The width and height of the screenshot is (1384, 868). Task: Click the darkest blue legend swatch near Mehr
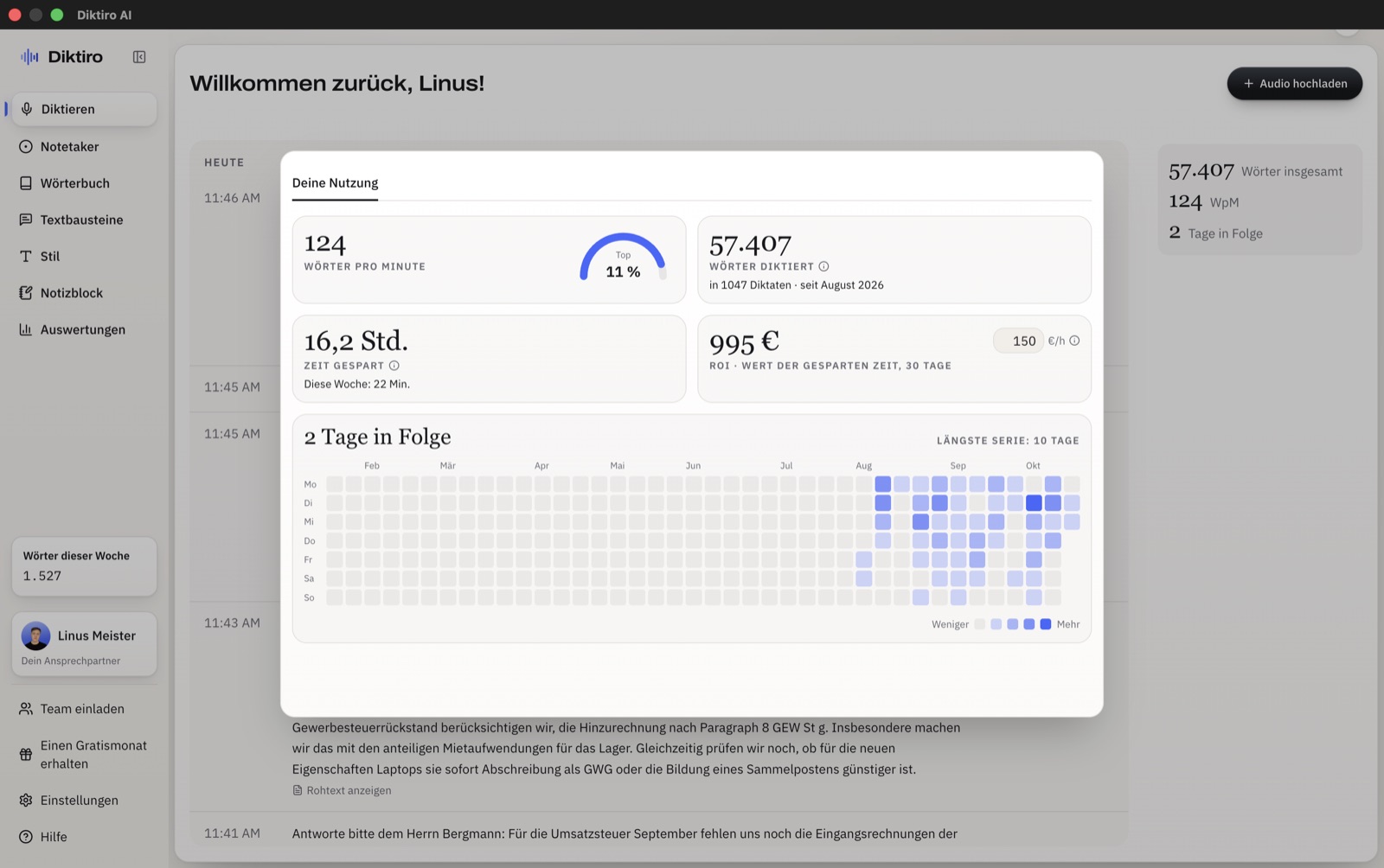[1045, 624]
